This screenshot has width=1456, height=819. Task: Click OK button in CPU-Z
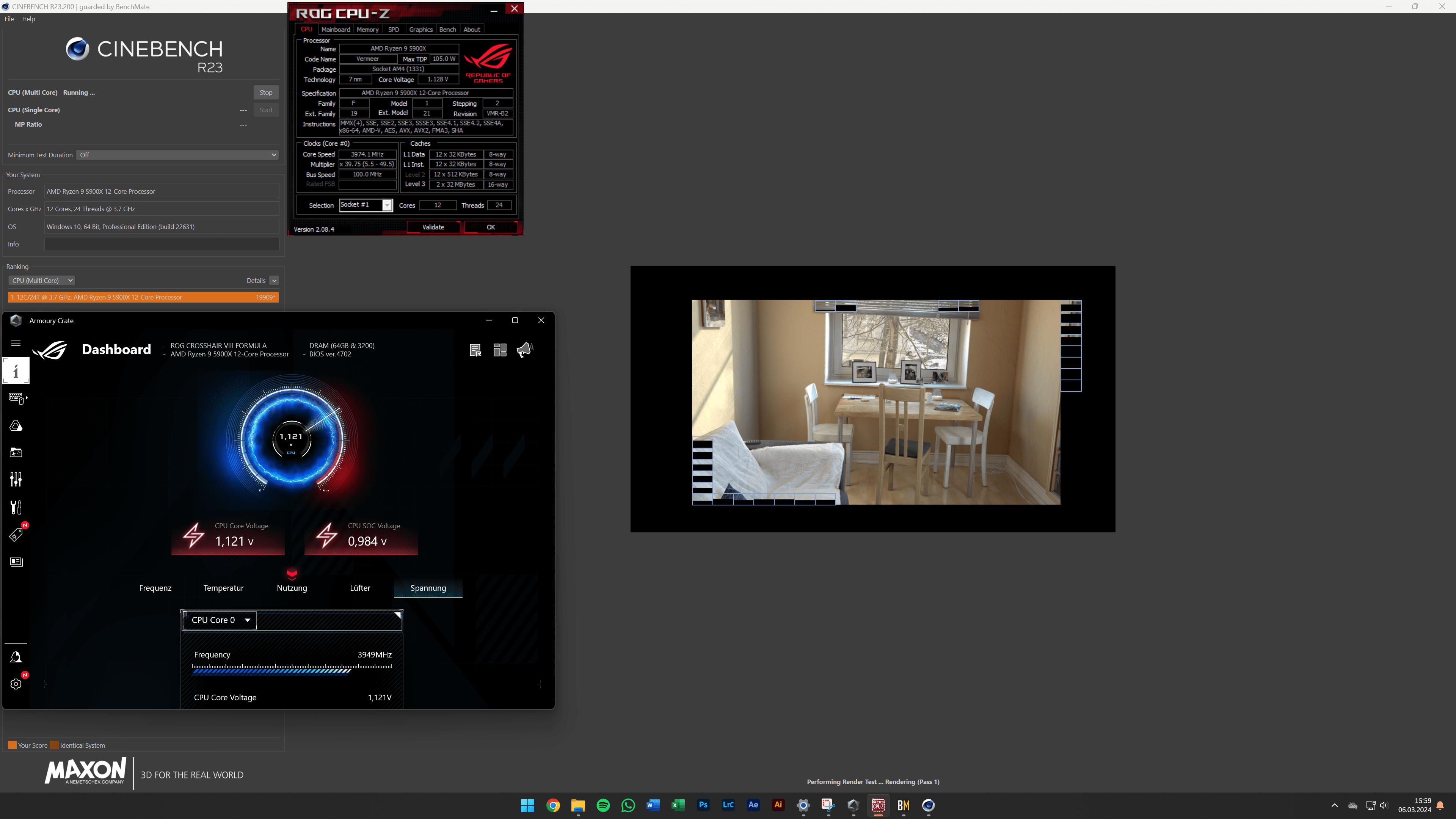click(491, 227)
